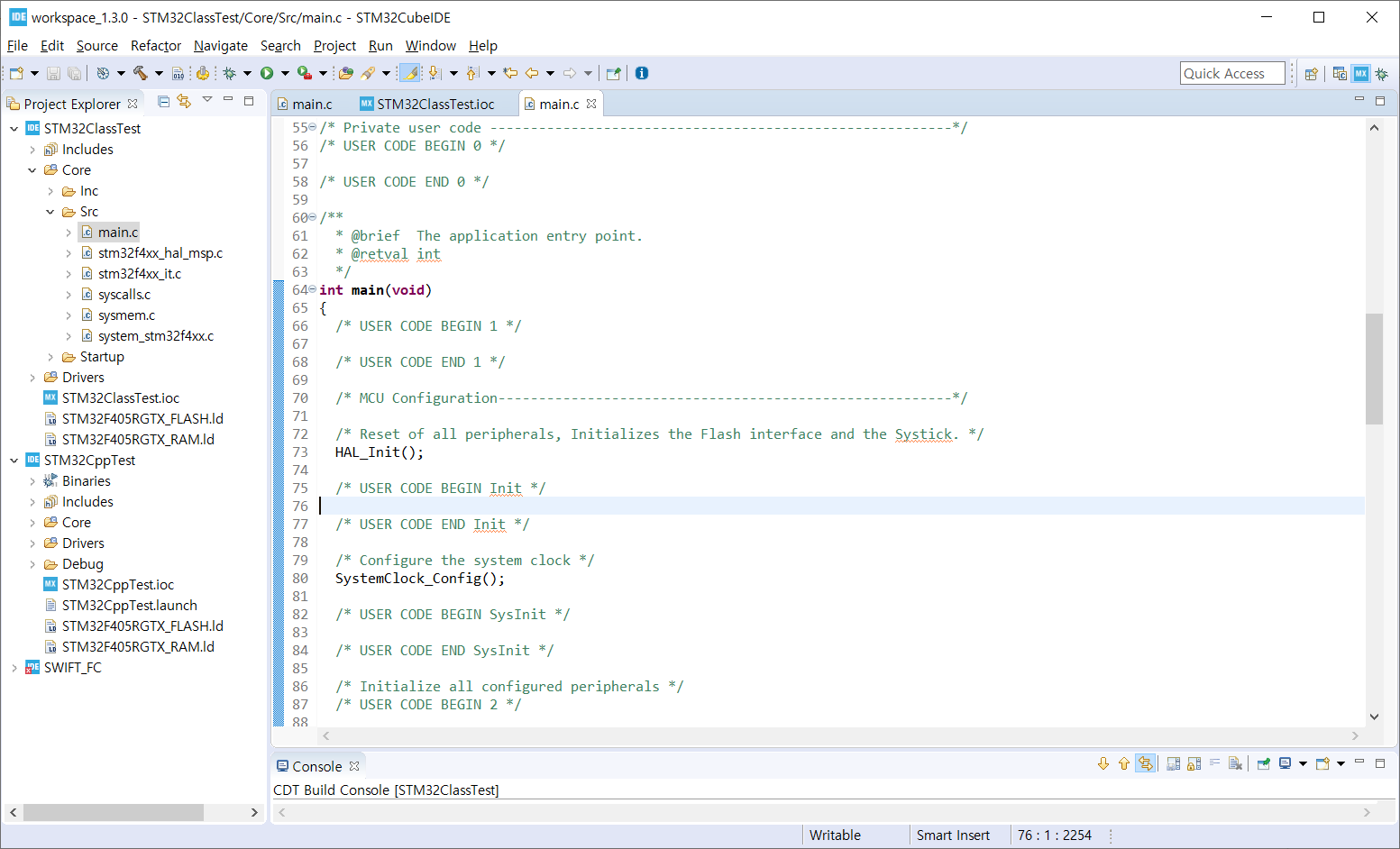Click the Open Element folder icon
Viewport: 1400px width, 849px height.
pyautogui.click(x=346, y=73)
